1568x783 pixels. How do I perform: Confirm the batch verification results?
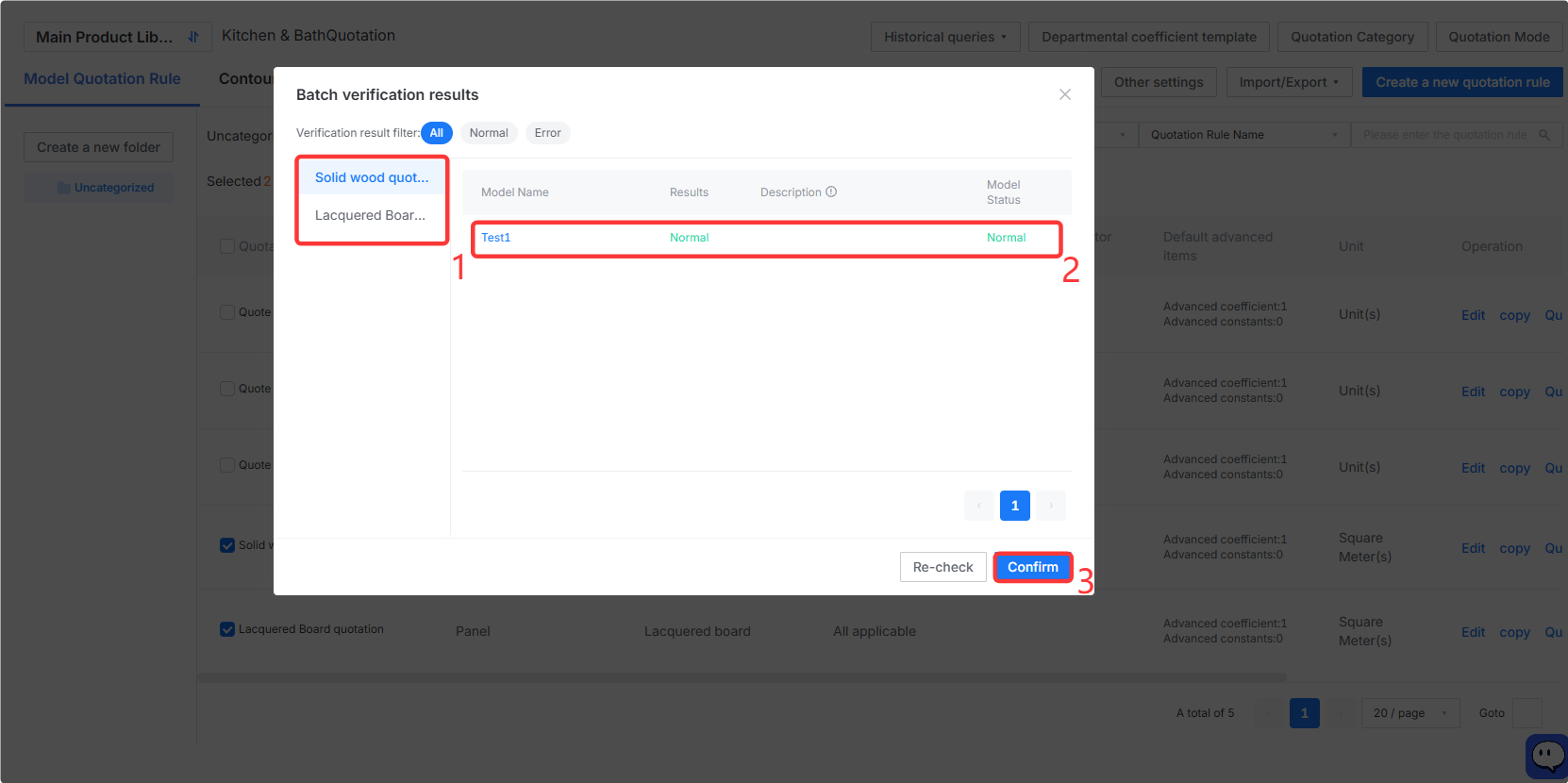(x=1033, y=567)
